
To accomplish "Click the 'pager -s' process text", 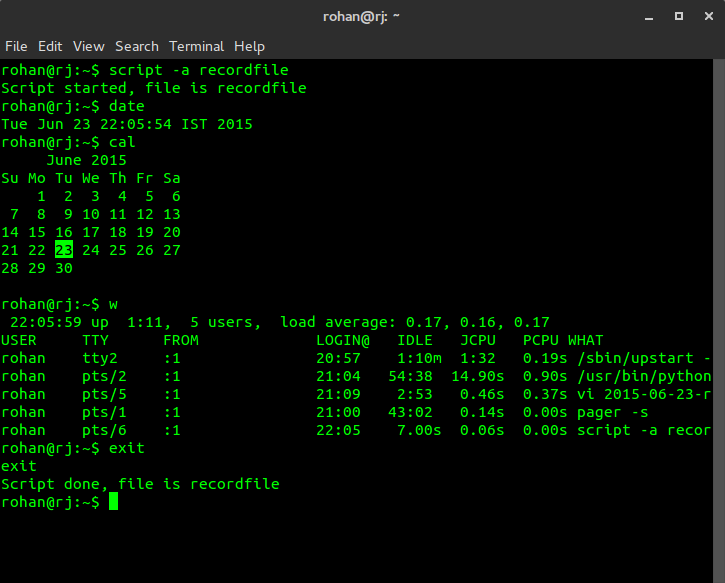I will [x=613, y=412].
